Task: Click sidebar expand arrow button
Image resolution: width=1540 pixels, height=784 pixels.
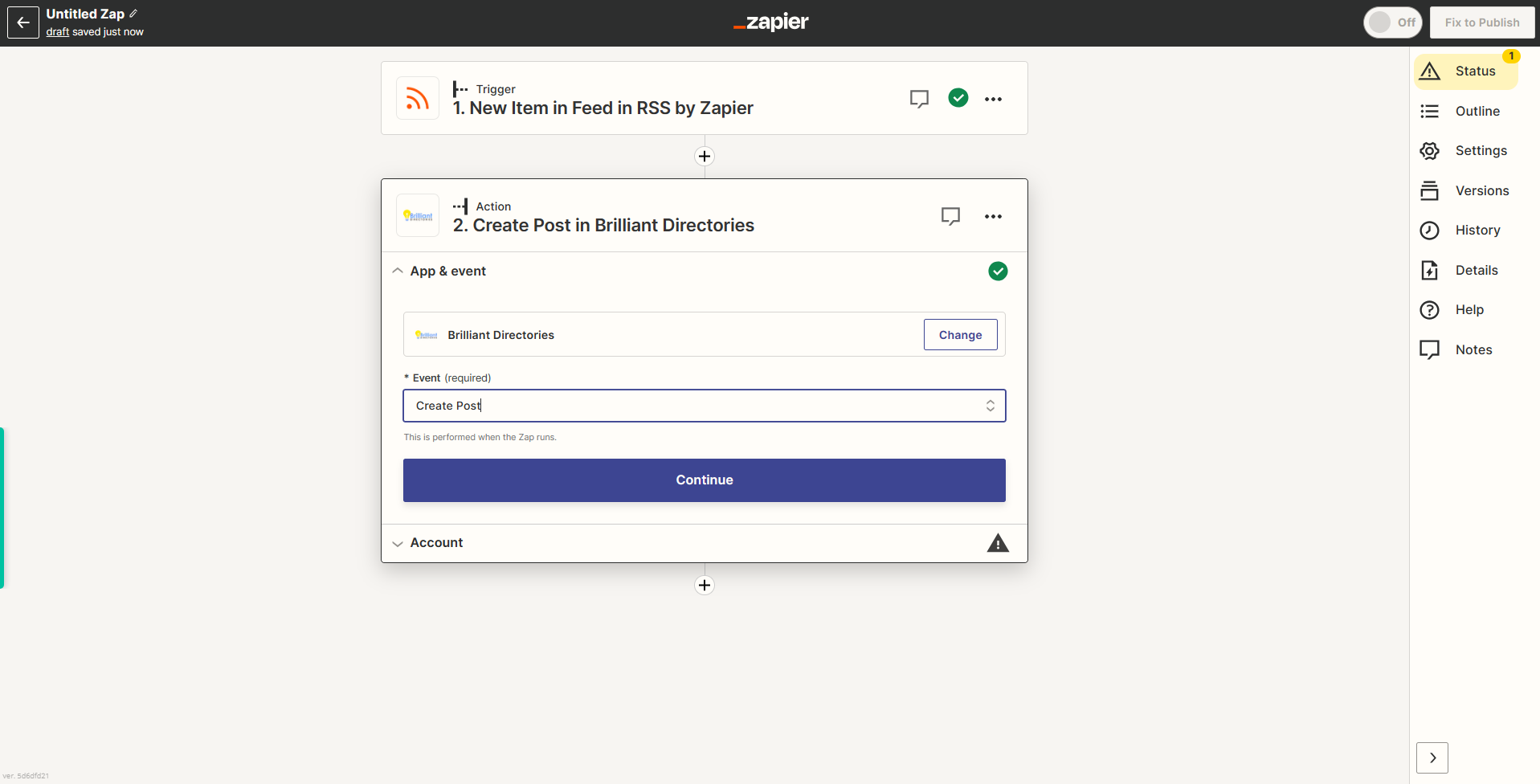Action: [x=1432, y=757]
